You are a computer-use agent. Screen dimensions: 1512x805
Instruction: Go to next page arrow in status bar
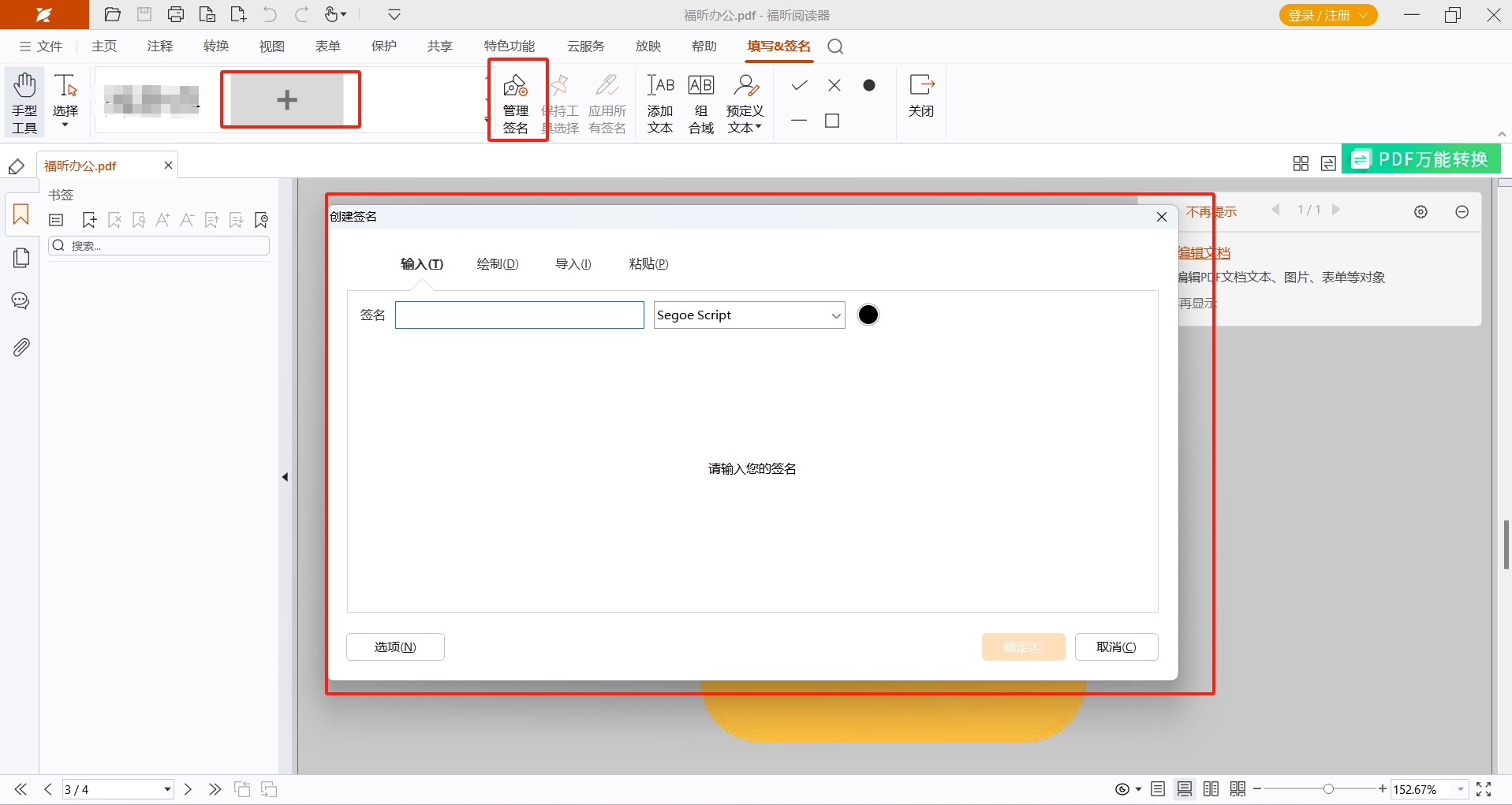pyautogui.click(x=188, y=789)
